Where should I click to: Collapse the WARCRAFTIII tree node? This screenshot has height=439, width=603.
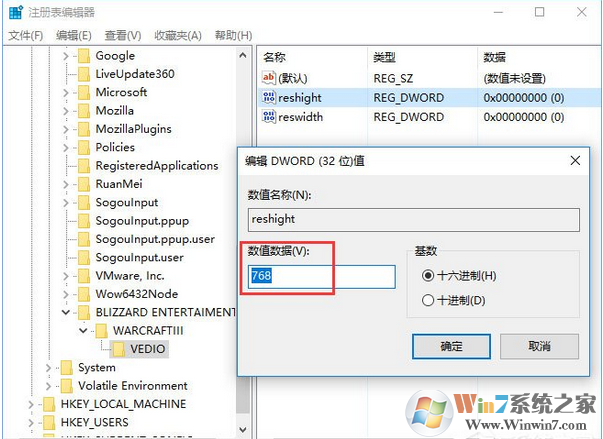coord(83,331)
